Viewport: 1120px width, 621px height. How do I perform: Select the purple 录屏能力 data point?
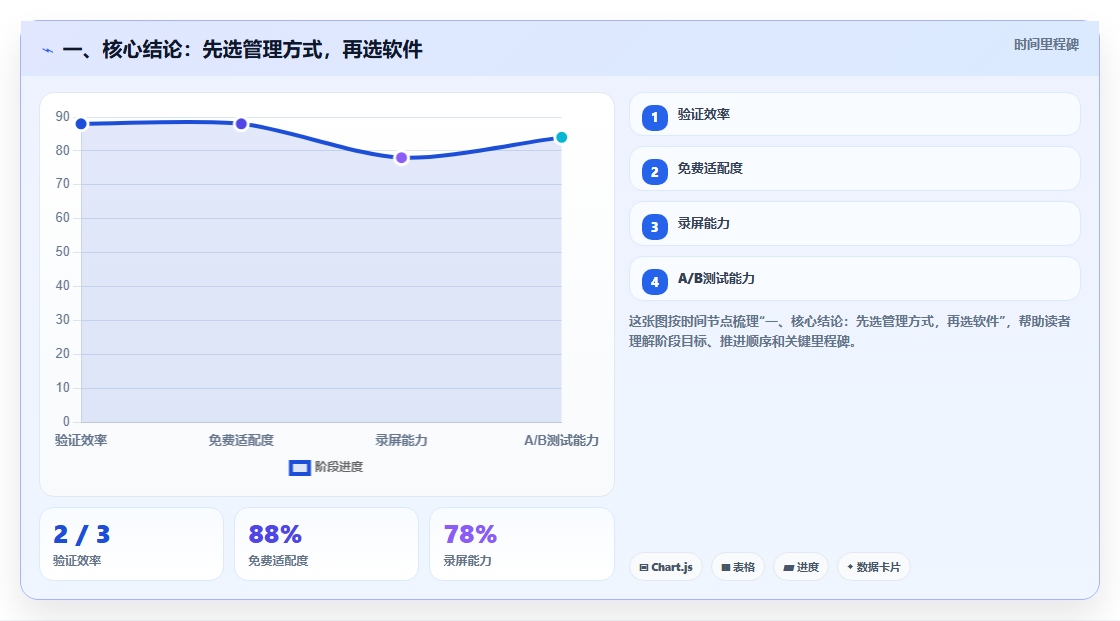401,158
